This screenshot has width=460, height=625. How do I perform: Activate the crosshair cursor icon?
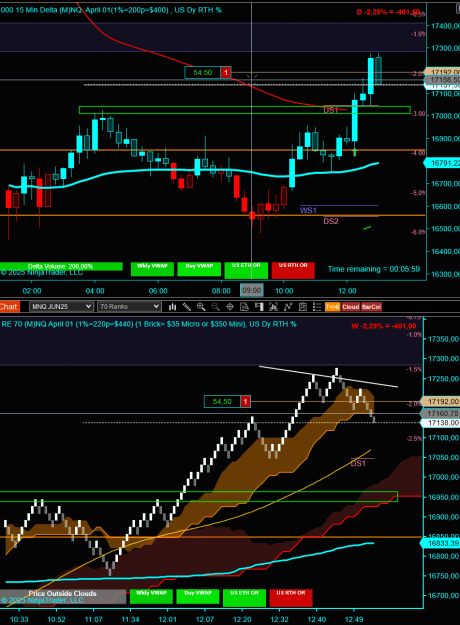pos(230,307)
